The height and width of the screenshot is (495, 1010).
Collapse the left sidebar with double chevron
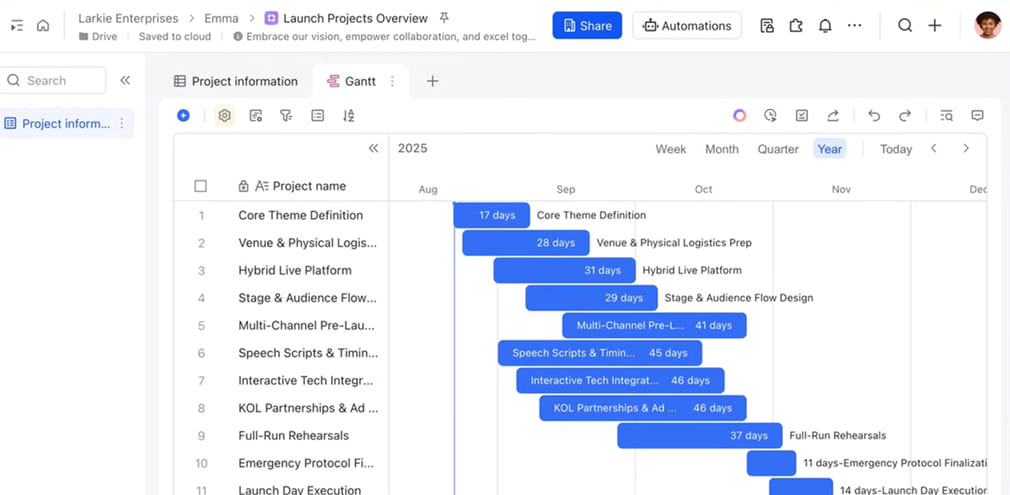[x=125, y=80]
